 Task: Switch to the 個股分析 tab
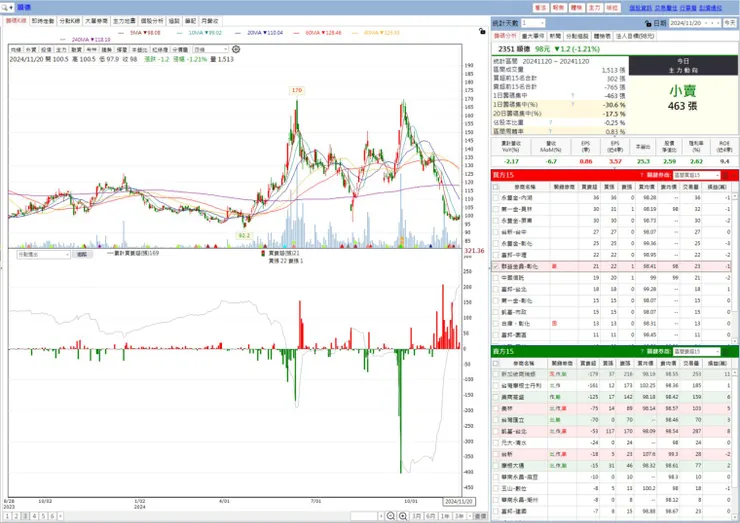152,21
